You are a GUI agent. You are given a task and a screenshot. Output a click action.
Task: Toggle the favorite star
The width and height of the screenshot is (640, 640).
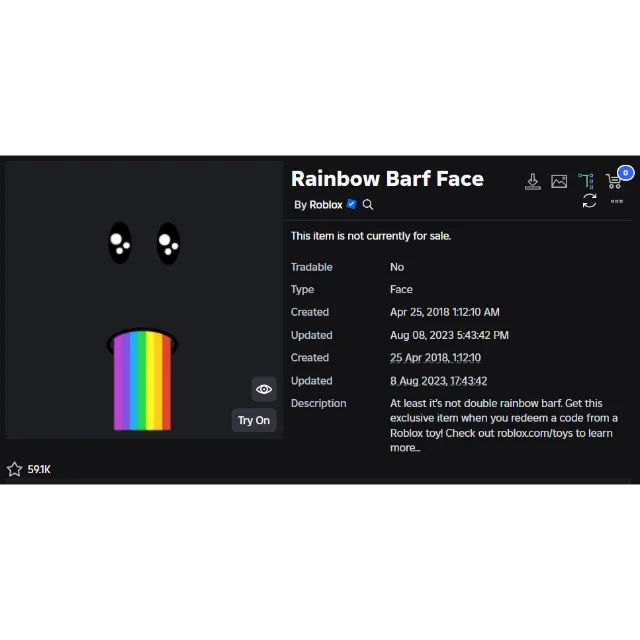[x=15, y=469]
